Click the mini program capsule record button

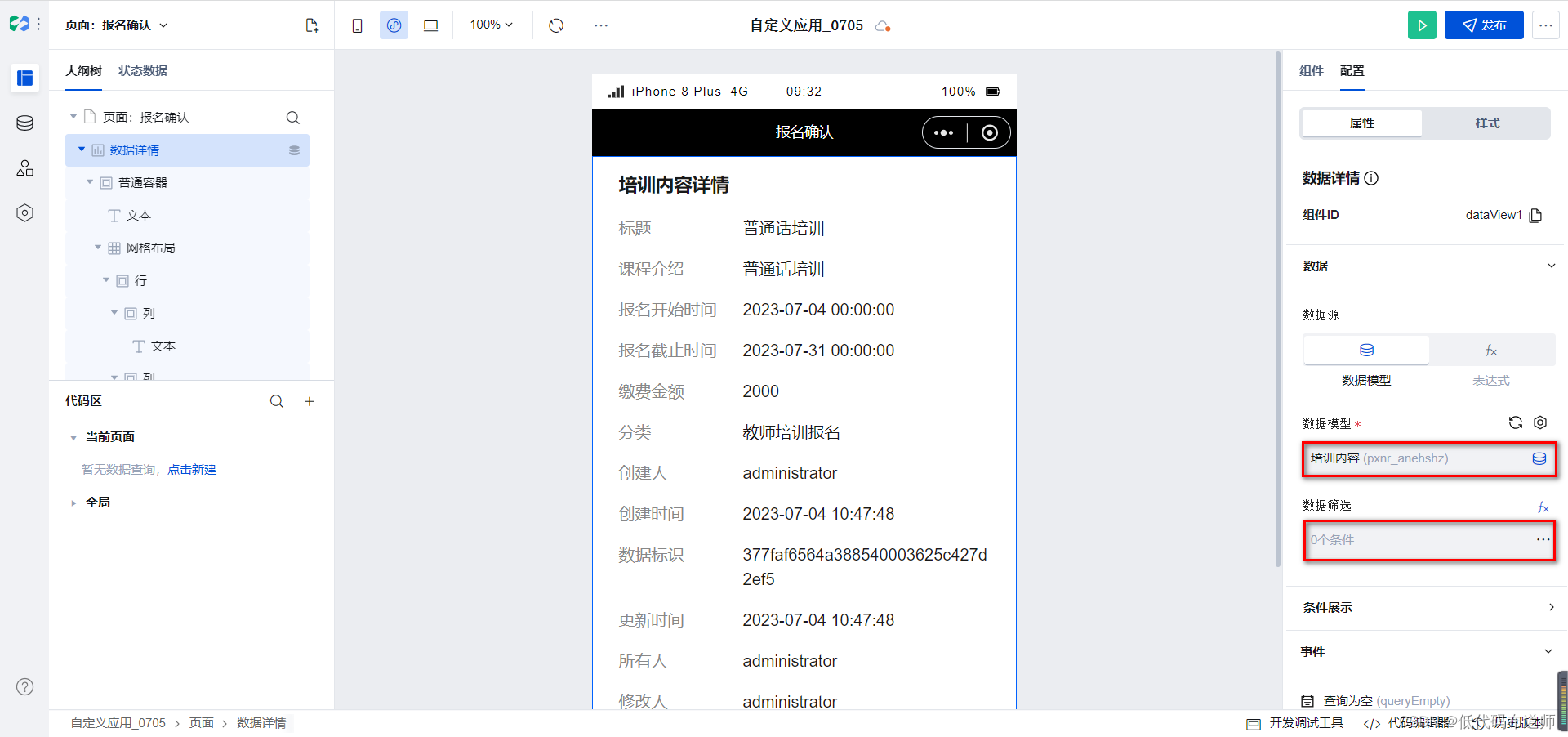tap(990, 132)
